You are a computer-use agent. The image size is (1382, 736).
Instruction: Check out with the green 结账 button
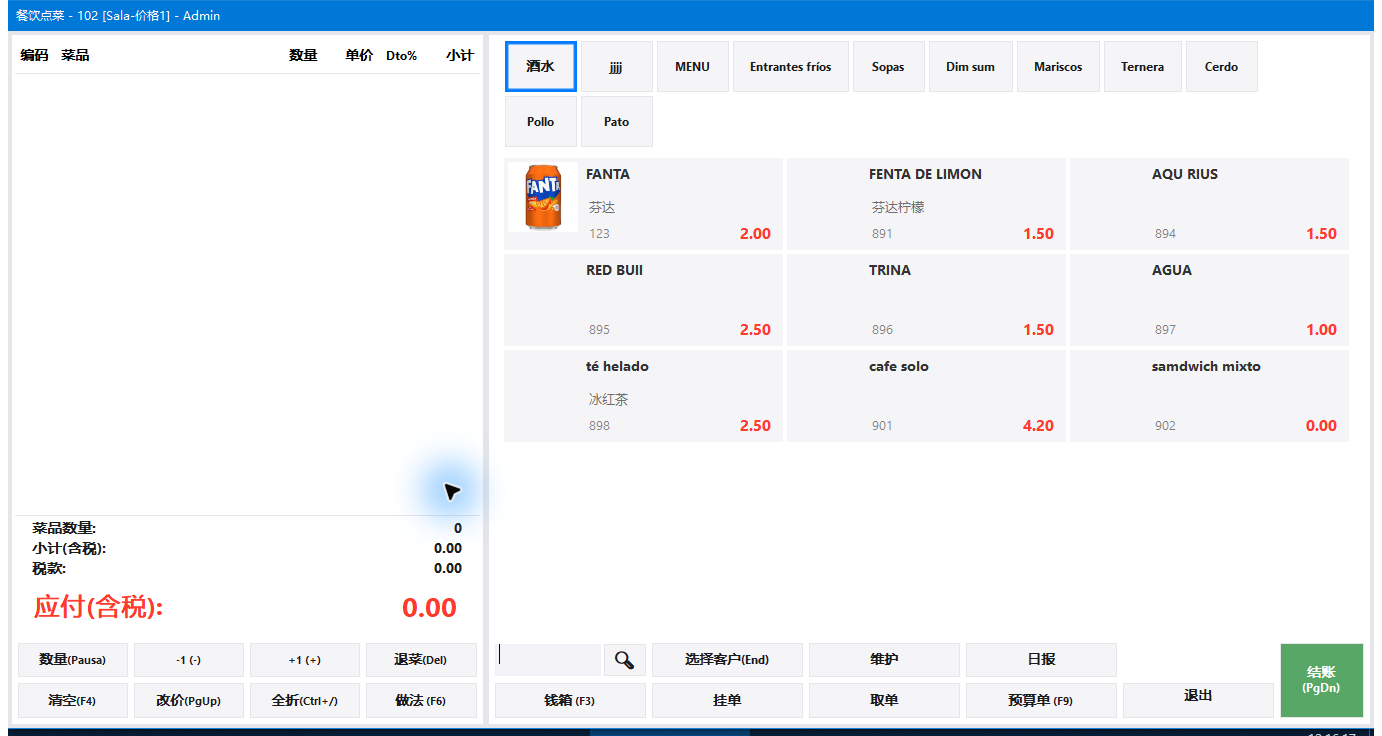click(x=1321, y=680)
